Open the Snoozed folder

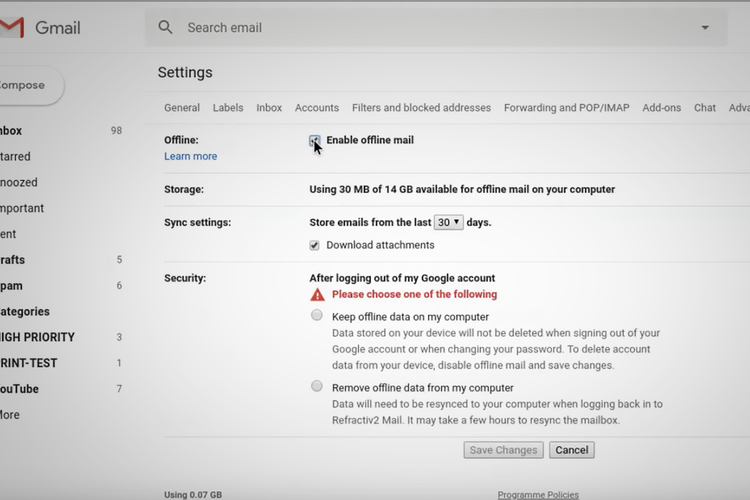point(19,182)
